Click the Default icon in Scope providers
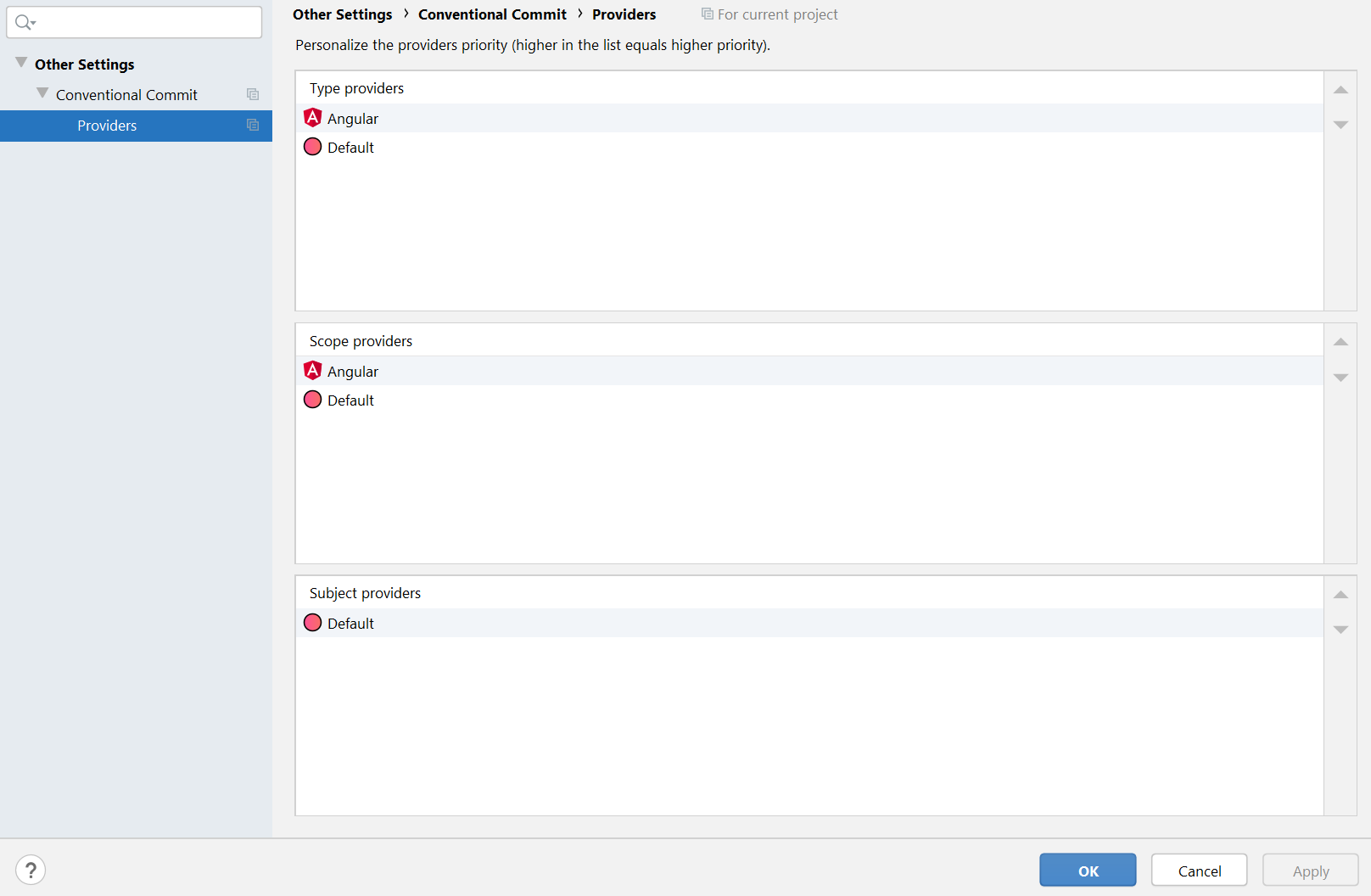Image resolution: width=1371 pixels, height=896 pixels. [x=312, y=400]
